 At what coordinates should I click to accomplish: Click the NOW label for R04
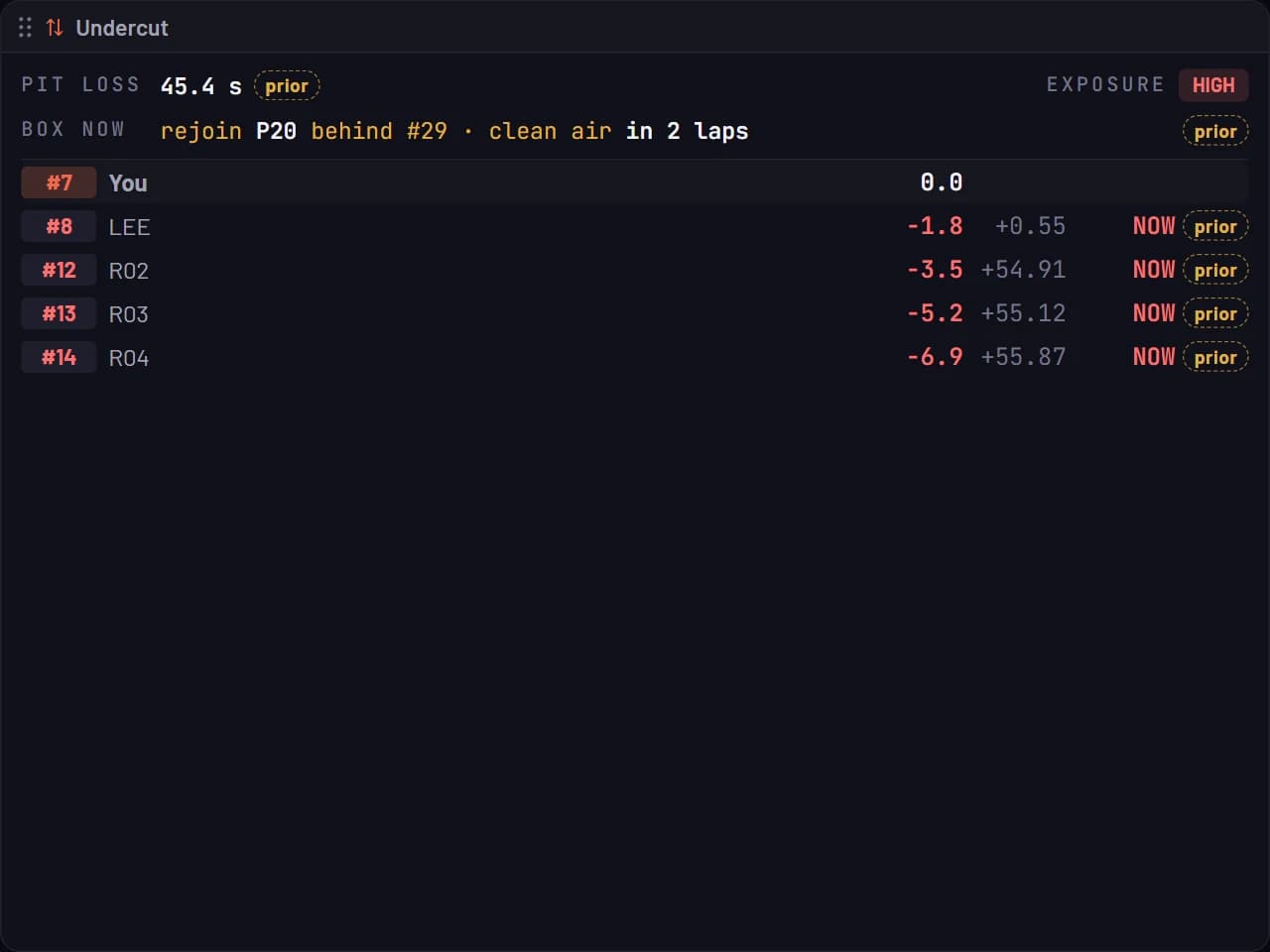tap(1154, 357)
